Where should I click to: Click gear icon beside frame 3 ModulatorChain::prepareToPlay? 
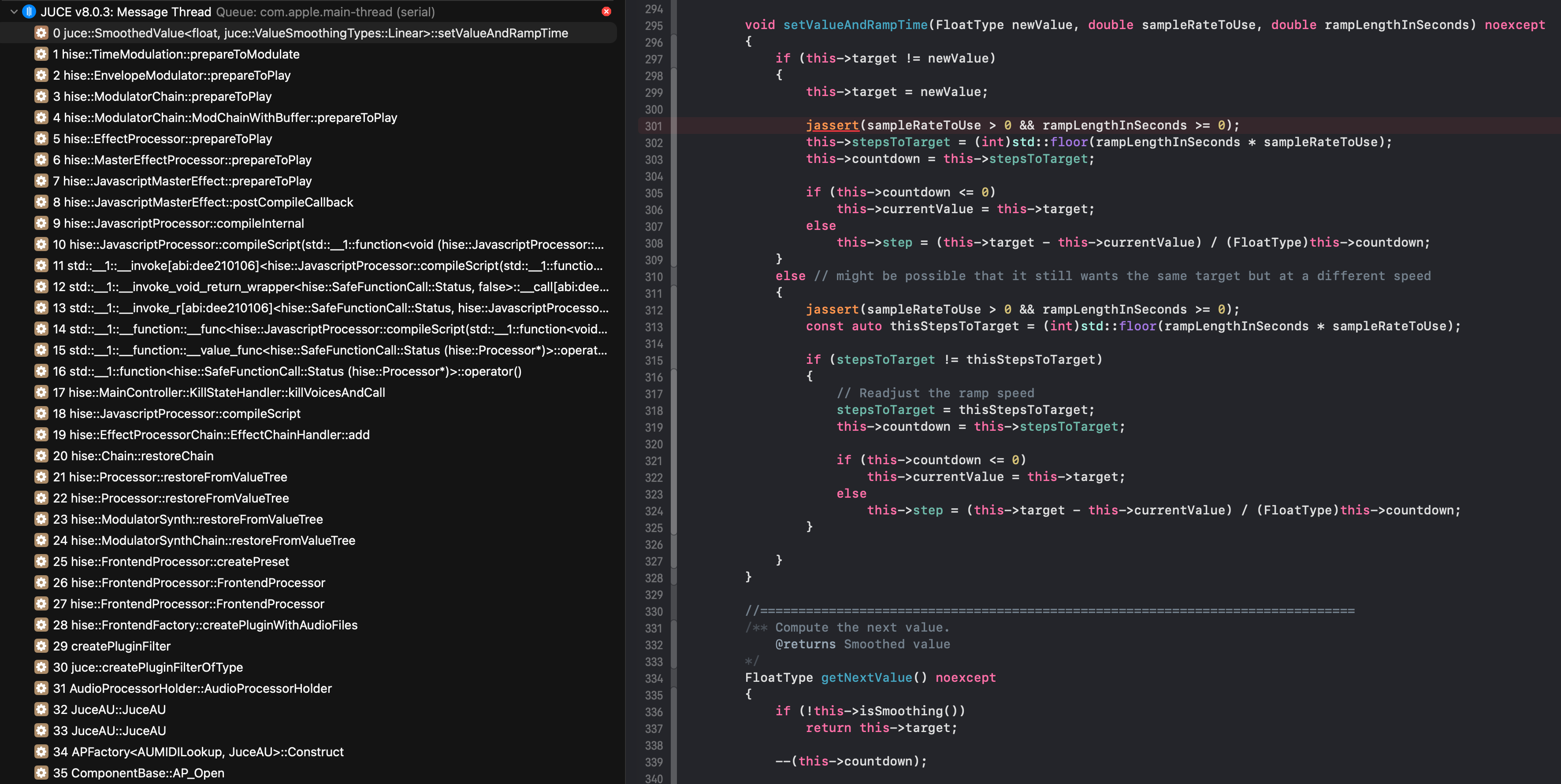coord(41,96)
